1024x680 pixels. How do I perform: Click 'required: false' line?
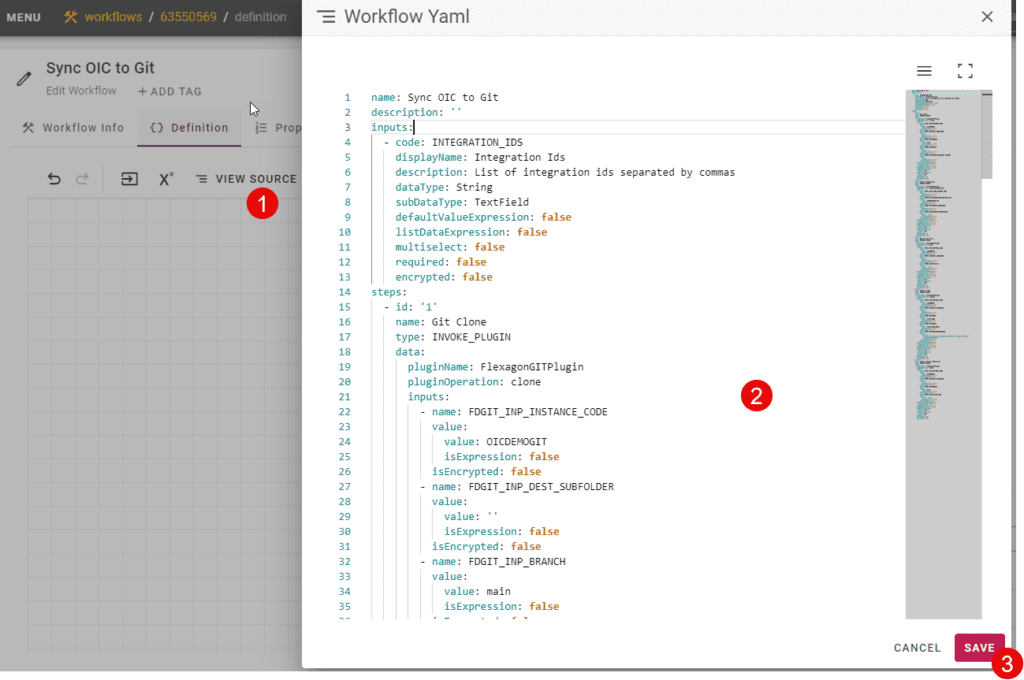[440, 262]
